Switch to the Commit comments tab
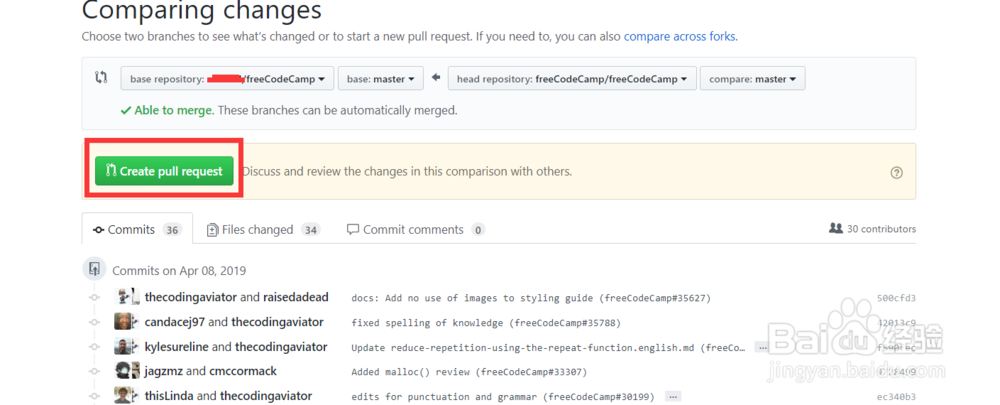Image resolution: width=1000 pixels, height=405 pixels. tap(415, 230)
